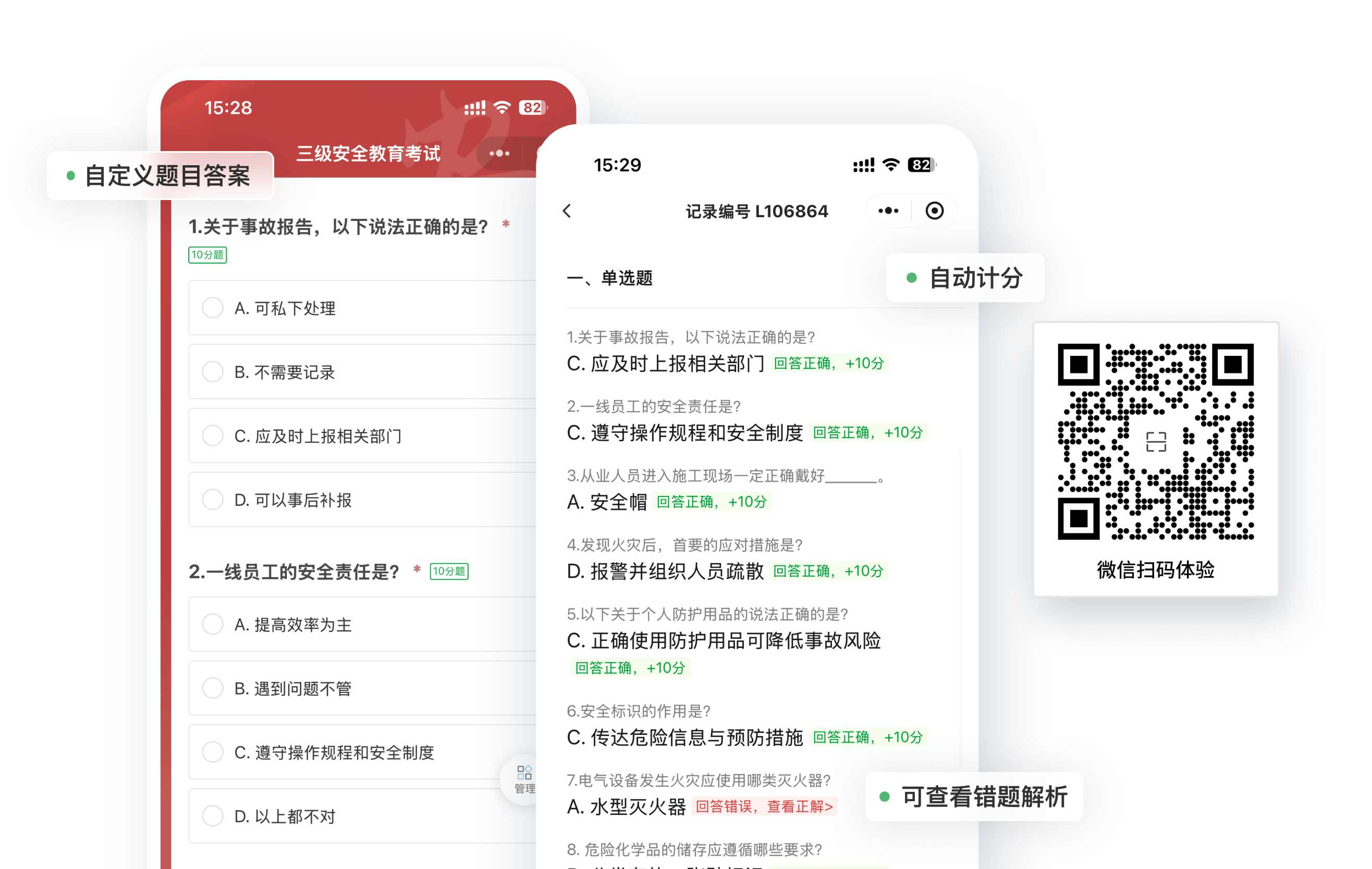Image resolution: width=1372 pixels, height=869 pixels.
Task: Tap answer C. 遵守操作规程和安全制度 in record
Action: [685, 433]
